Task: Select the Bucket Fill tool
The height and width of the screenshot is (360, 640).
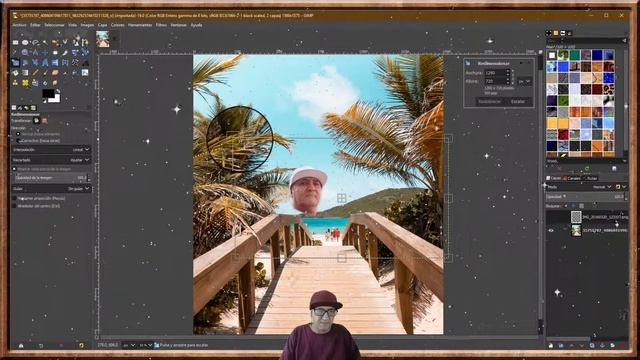Action: click(16, 73)
